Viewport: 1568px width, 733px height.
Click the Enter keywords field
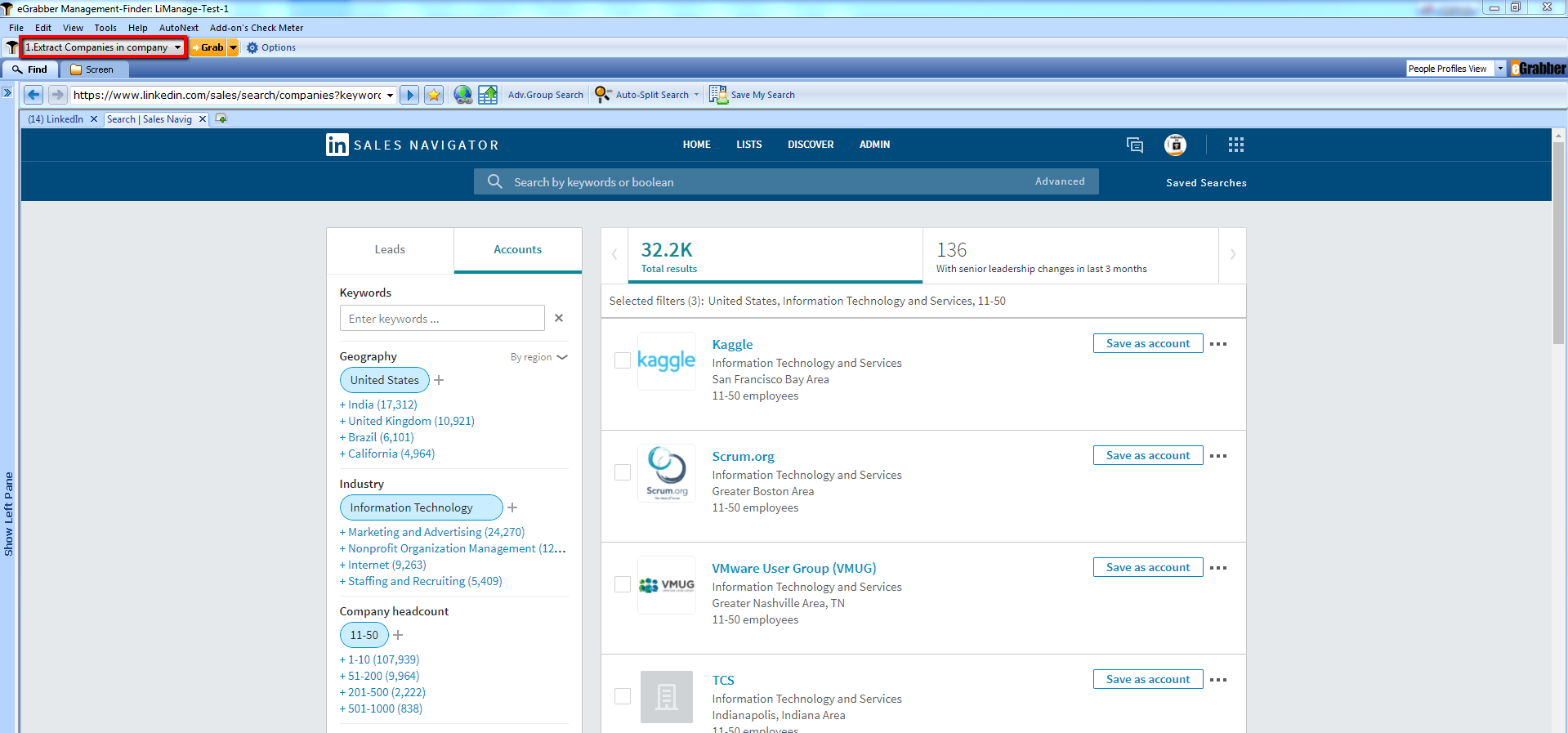point(442,318)
